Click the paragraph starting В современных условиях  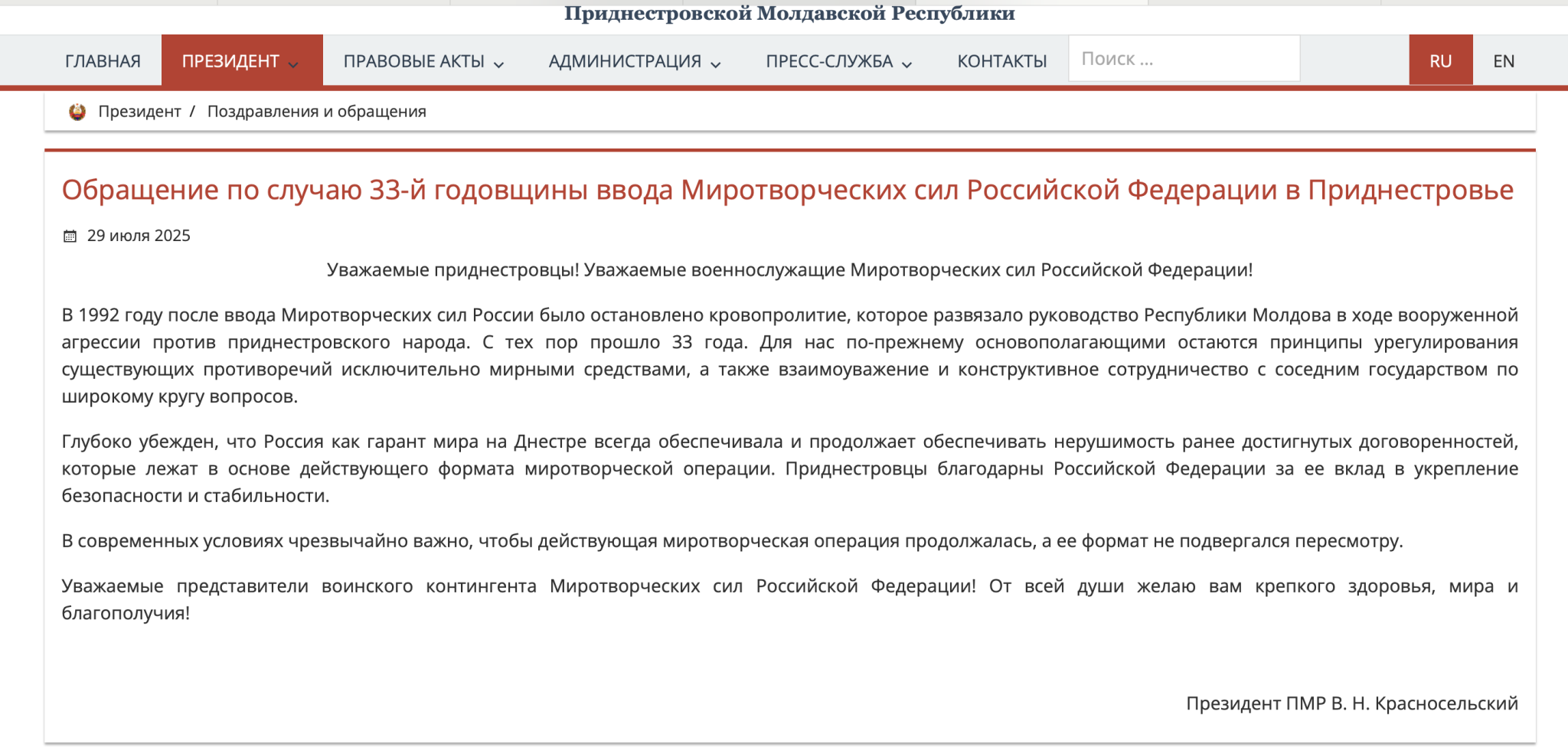732,541
